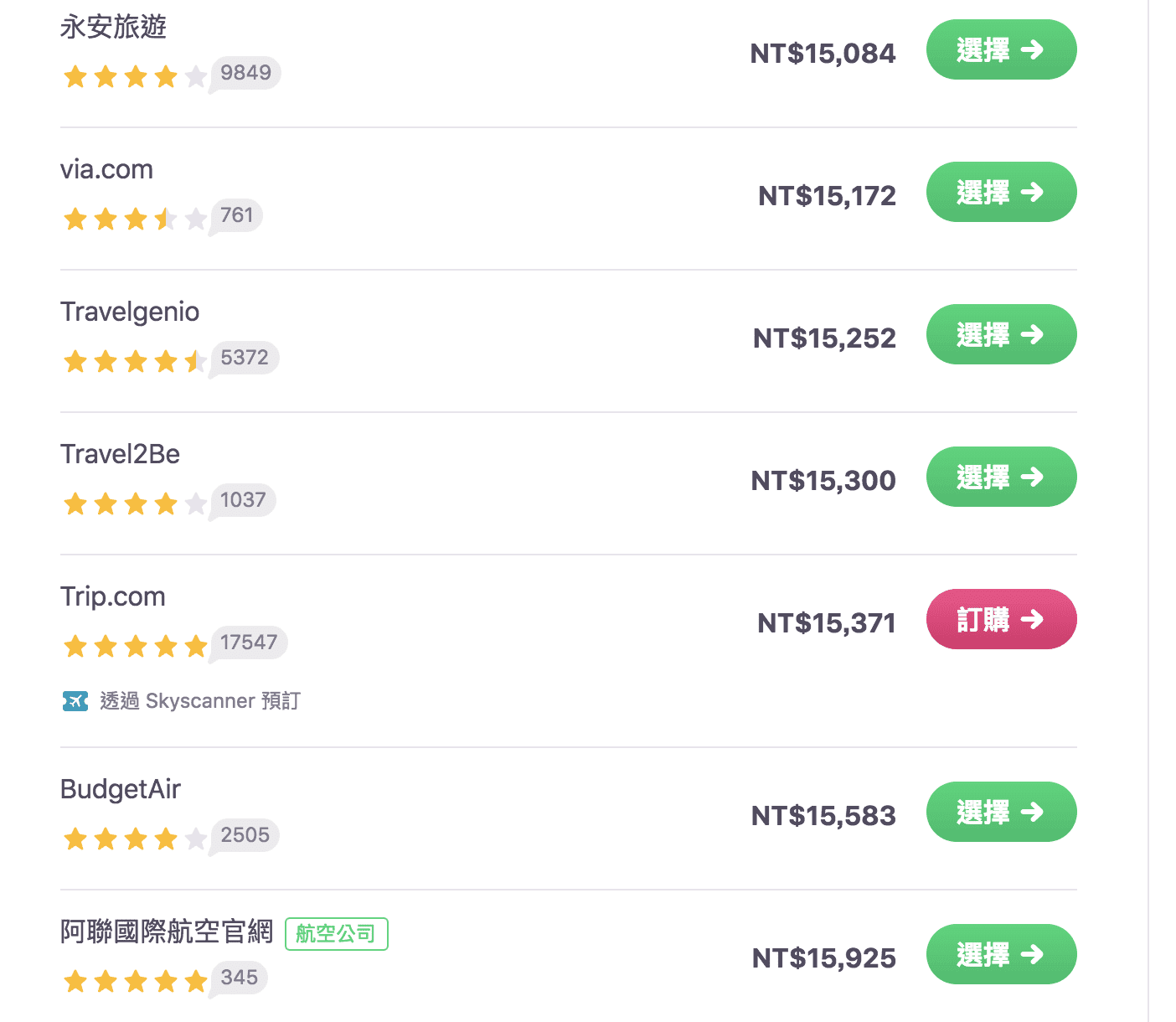
Task: Click the 透過 Skyscanner 預訂 label
Action: click(200, 700)
